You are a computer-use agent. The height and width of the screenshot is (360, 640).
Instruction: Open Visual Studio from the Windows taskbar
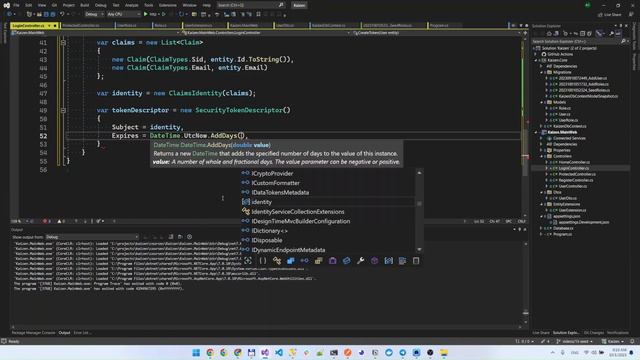point(265,352)
